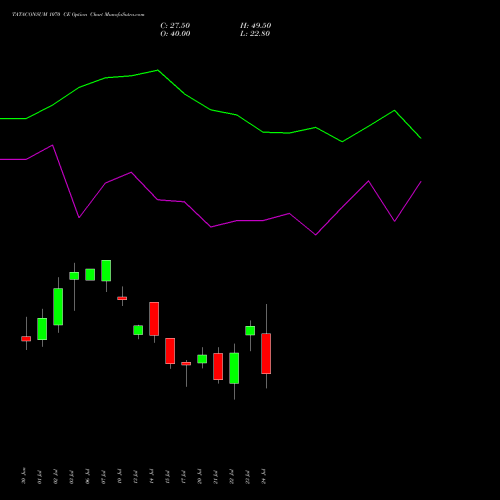This screenshot has height=500, width=500.
Task: Select the close value C: 27.50
Action: pos(175,26)
